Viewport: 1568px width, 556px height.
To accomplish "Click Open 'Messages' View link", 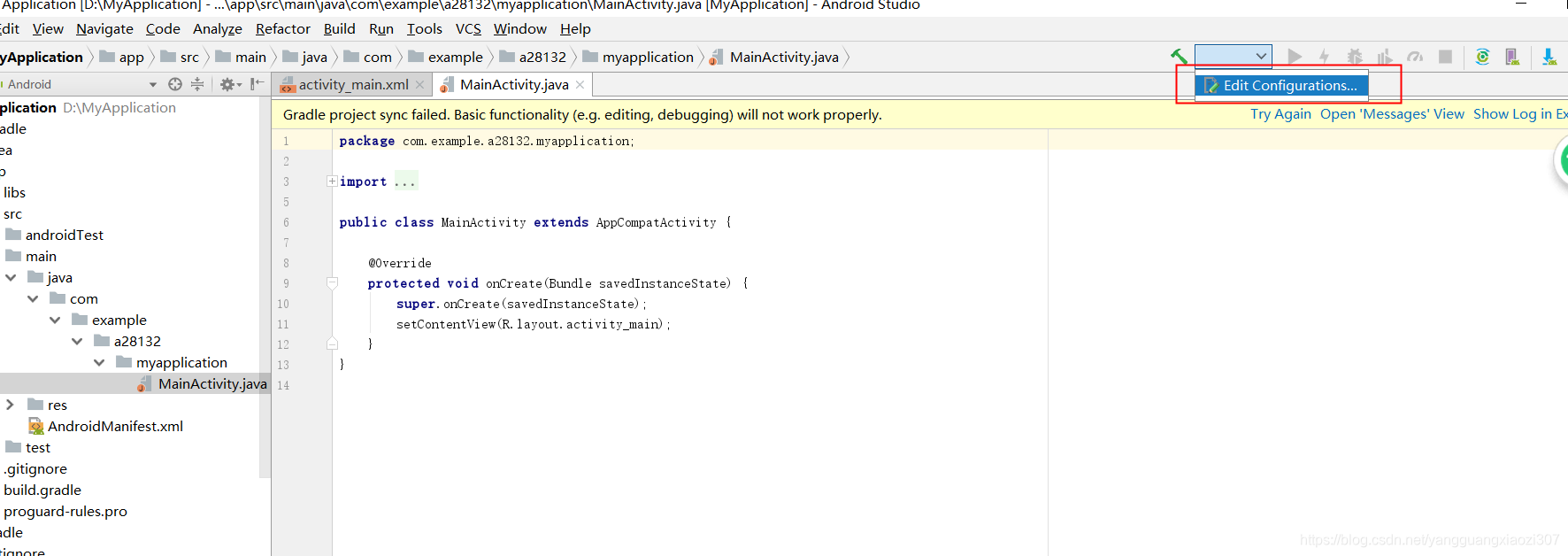I will [1392, 114].
